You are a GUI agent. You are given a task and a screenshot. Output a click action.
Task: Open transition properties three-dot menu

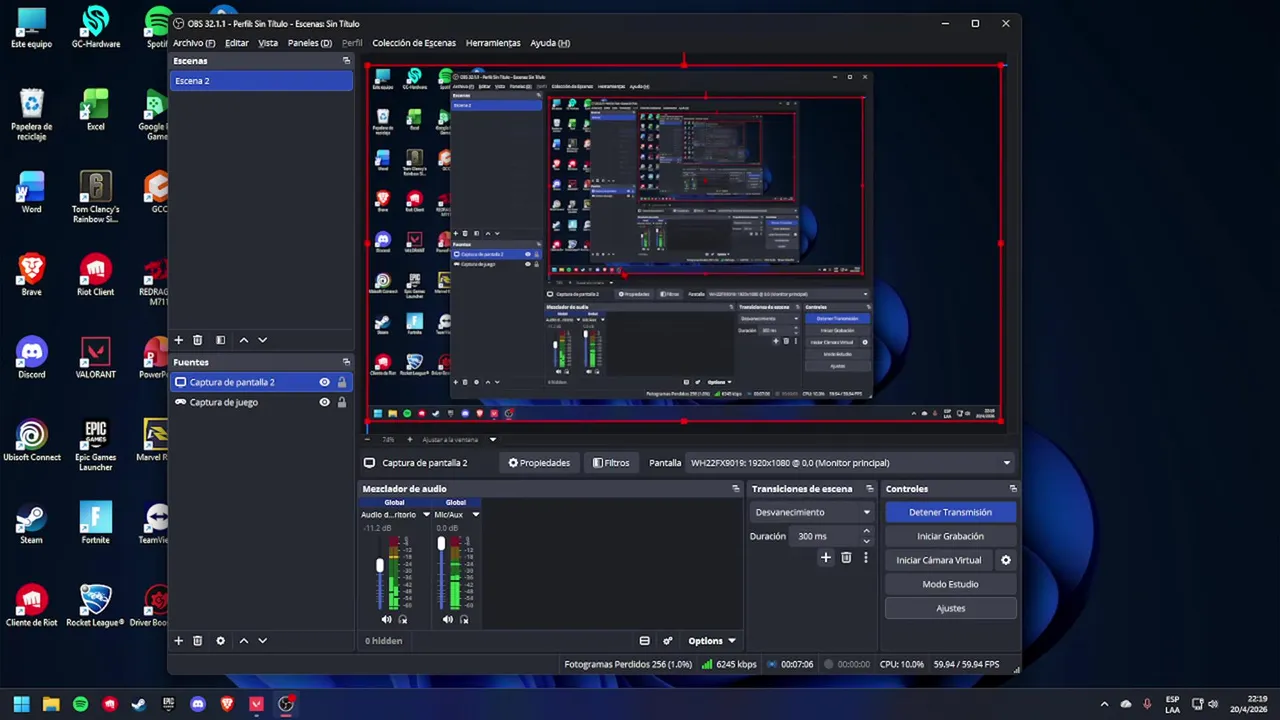[x=865, y=558]
